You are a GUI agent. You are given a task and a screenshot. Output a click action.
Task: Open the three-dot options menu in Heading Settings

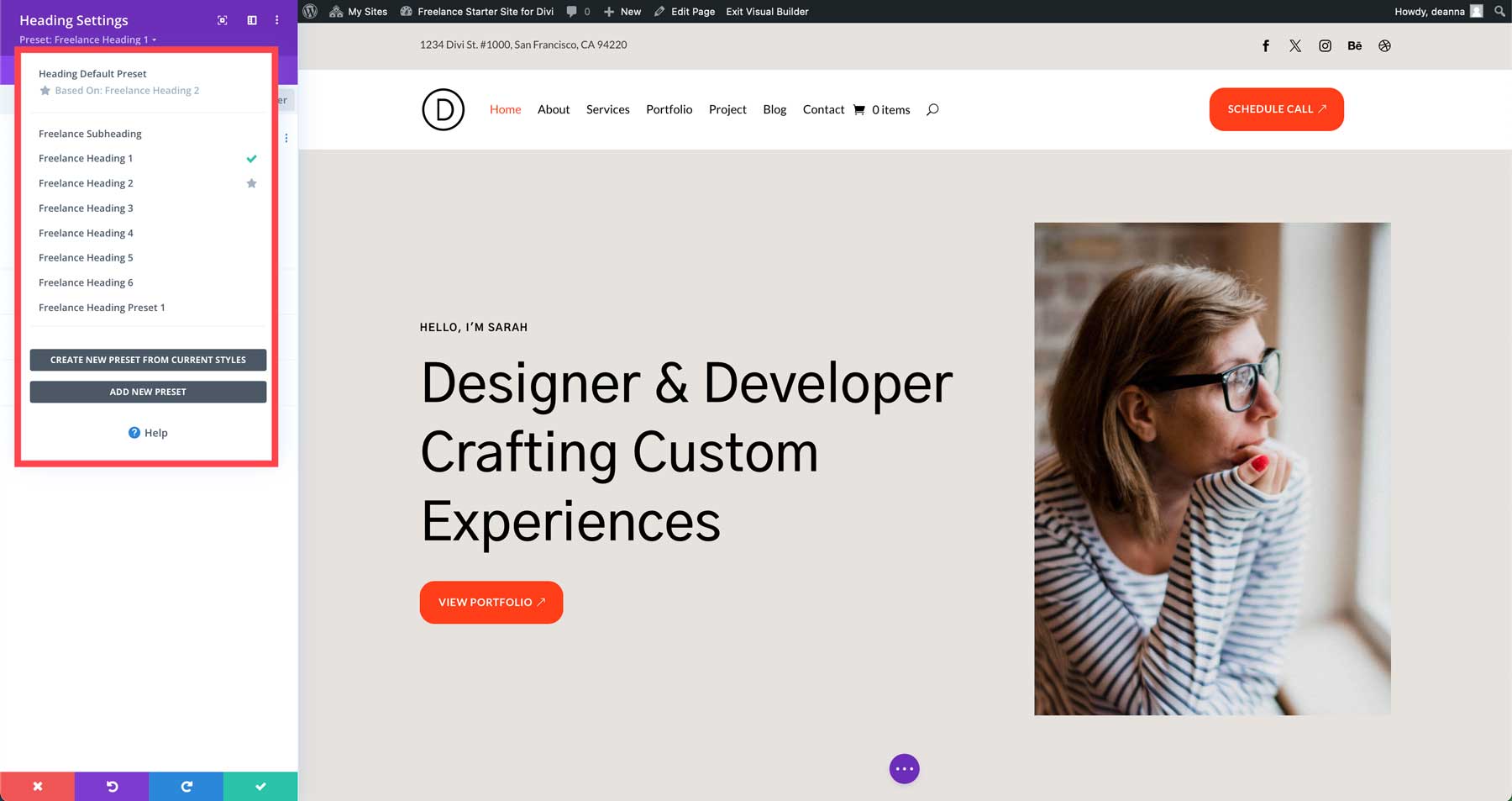[x=276, y=19]
